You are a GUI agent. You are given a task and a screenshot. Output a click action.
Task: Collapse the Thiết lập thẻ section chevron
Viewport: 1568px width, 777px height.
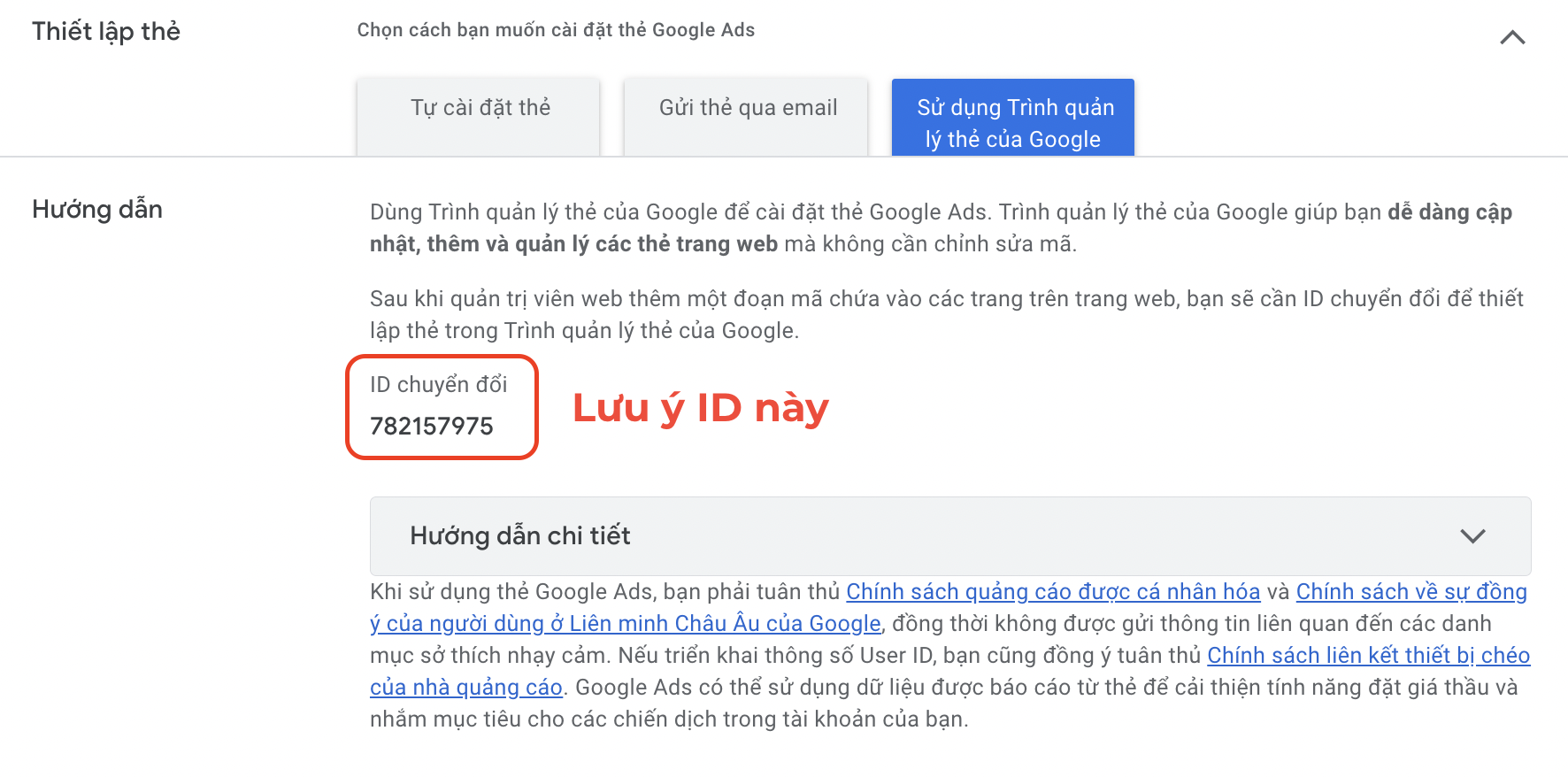[1512, 37]
